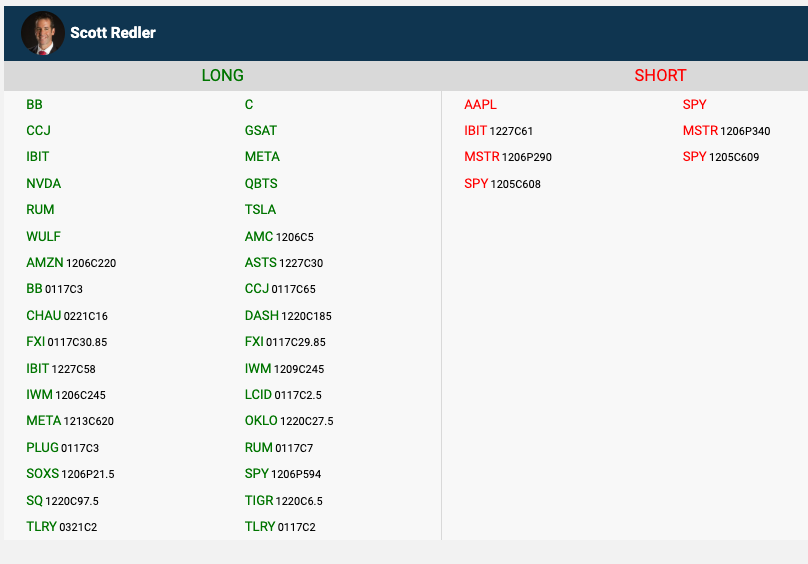This screenshot has height=564, width=808.
Task: Click the short IBIT 1227C61 option
Action: coord(498,131)
